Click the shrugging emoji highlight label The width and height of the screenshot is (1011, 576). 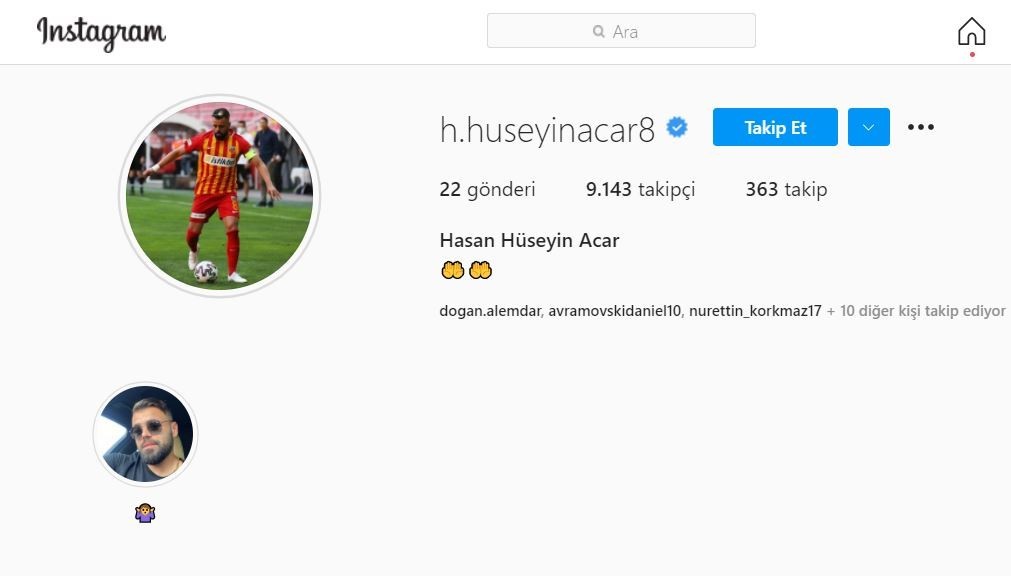point(145,513)
